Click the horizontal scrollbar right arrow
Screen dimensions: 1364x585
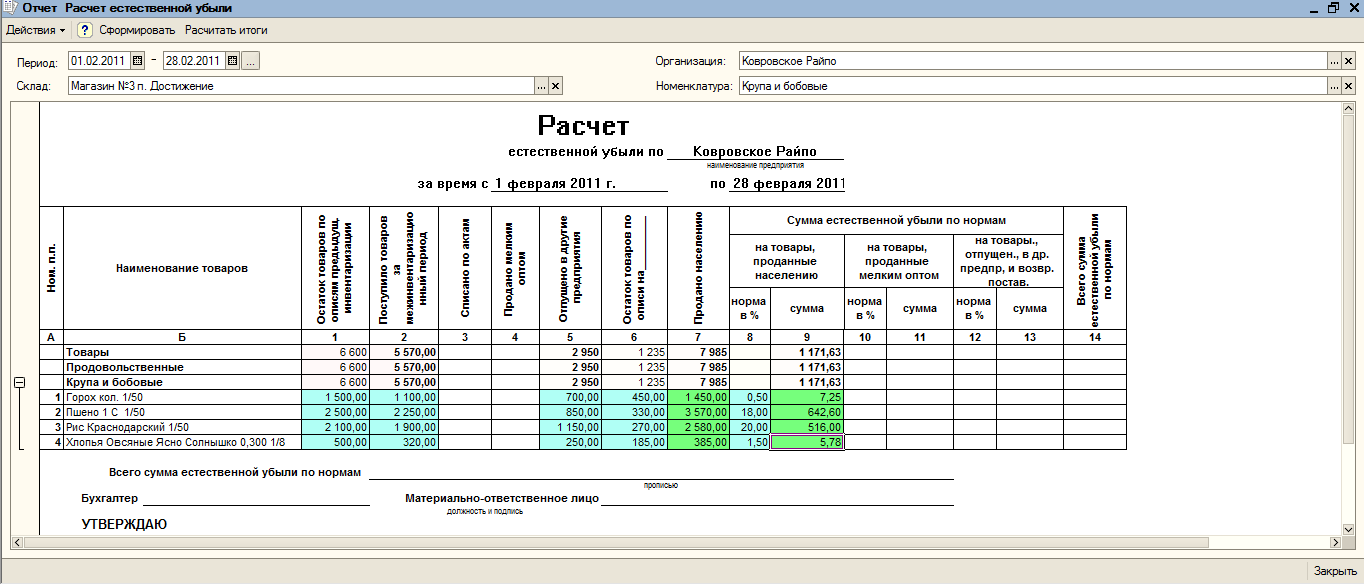[x=1334, y=542]
